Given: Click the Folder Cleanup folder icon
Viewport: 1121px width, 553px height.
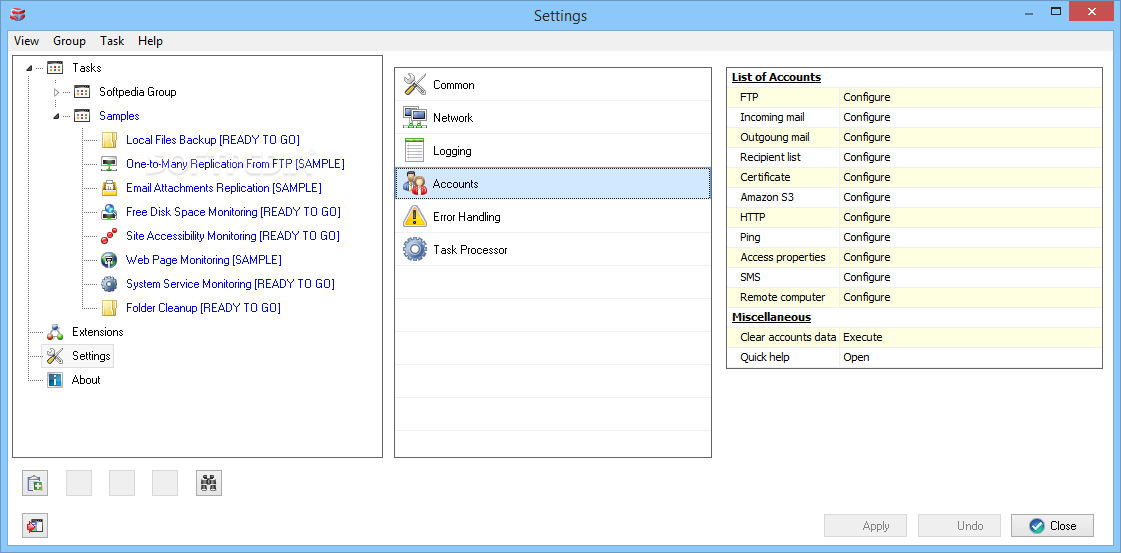Looking at the screenshot, I should [x=109, y=308].
